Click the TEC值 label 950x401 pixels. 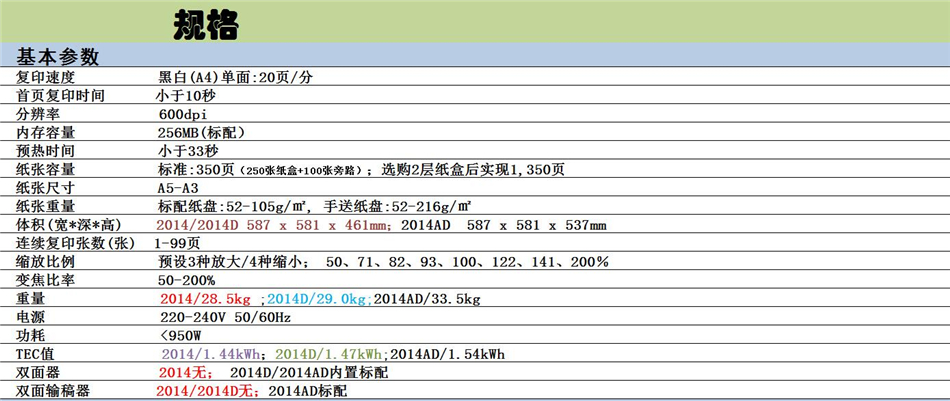[x=36, y=354]
